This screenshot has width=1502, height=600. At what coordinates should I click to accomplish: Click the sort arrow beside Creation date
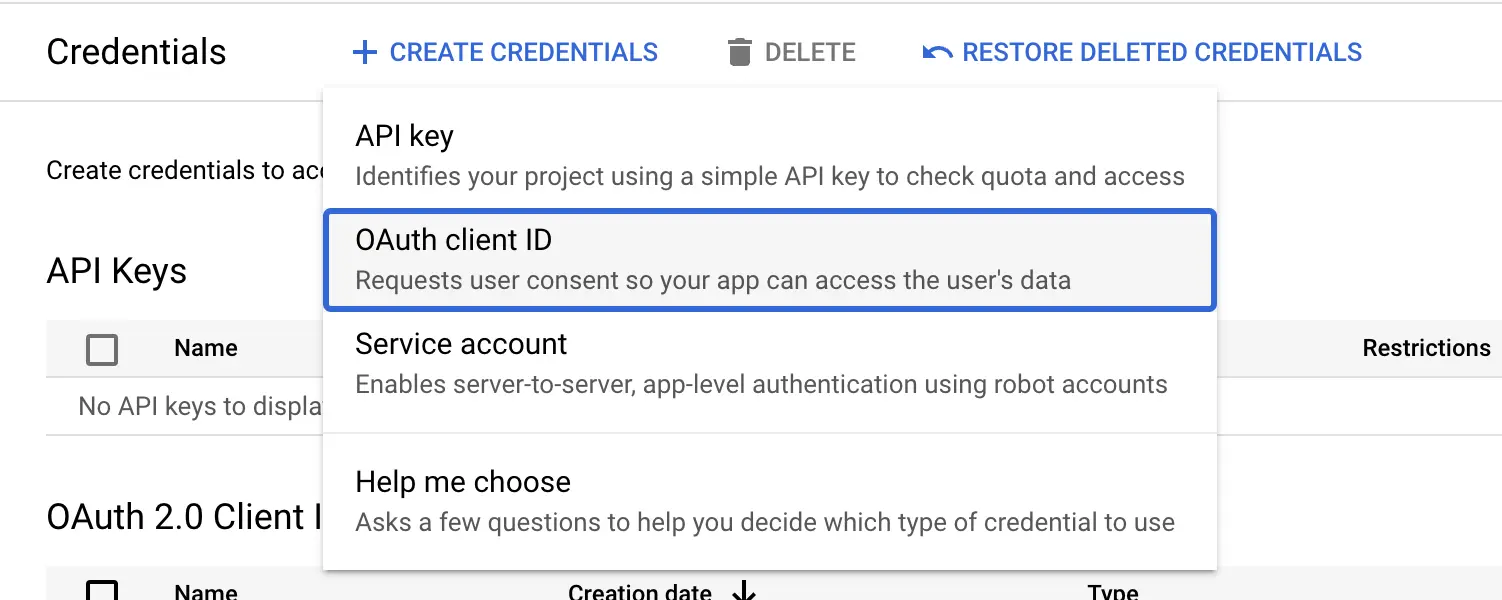pyautogui.click(x=743, y=592)
